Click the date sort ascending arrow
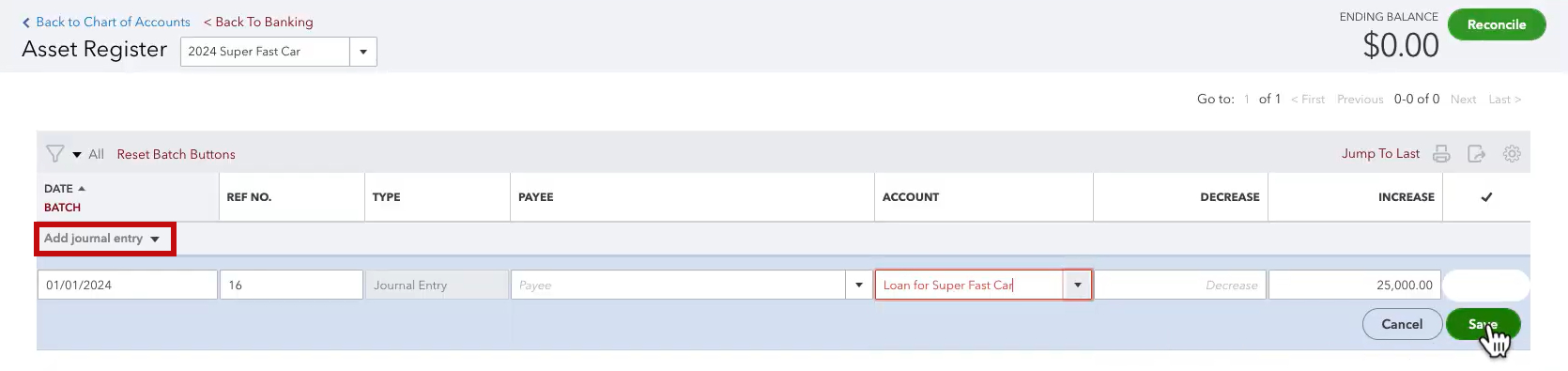Screen dimensions: 1568x371 pyautogui.click(x=82, y=189)
